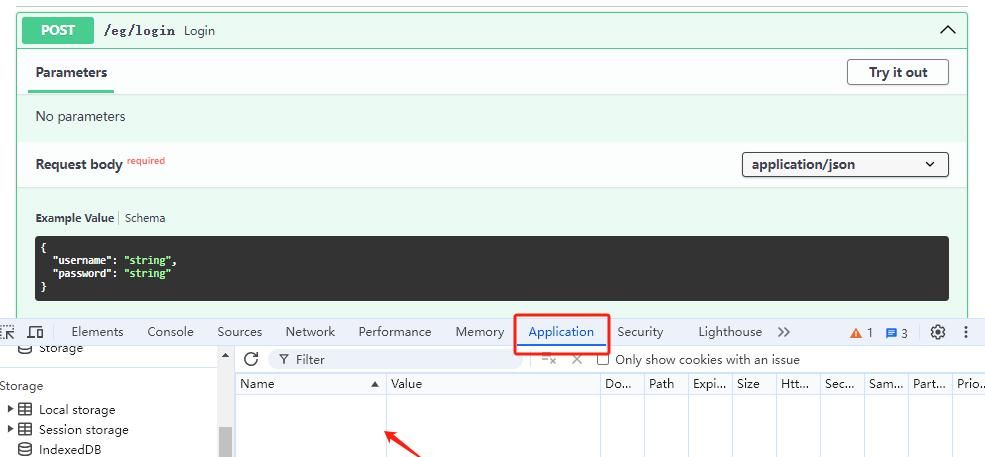This screenshot has width=985, height=457.
Task: Click the Local storage table icon
Action: pos(25,409)
